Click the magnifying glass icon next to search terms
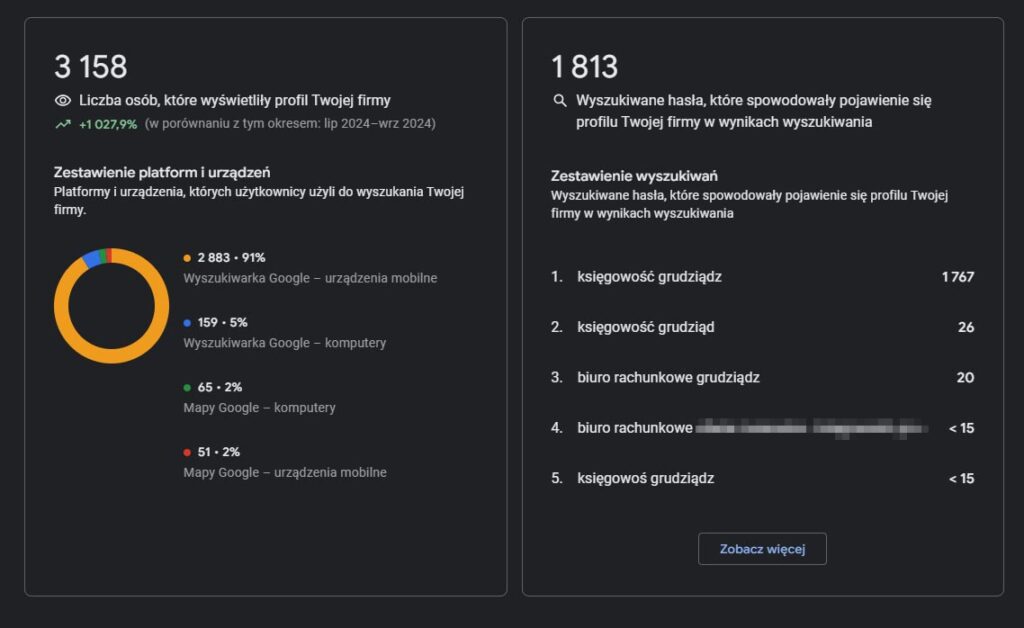 562,100
